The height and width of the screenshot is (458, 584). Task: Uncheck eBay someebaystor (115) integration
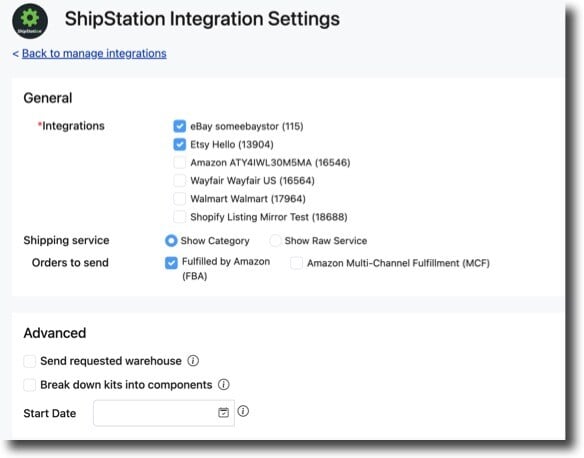(180, 126)
